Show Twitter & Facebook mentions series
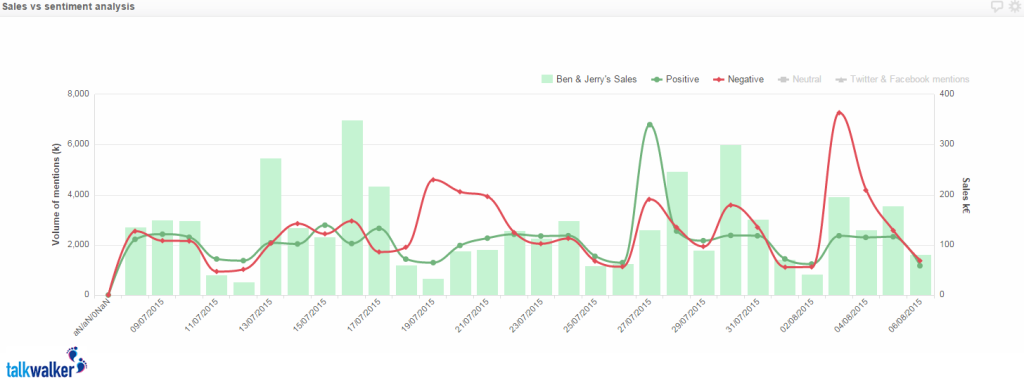Screen dimensions: 1024x383 pos(902,79)
